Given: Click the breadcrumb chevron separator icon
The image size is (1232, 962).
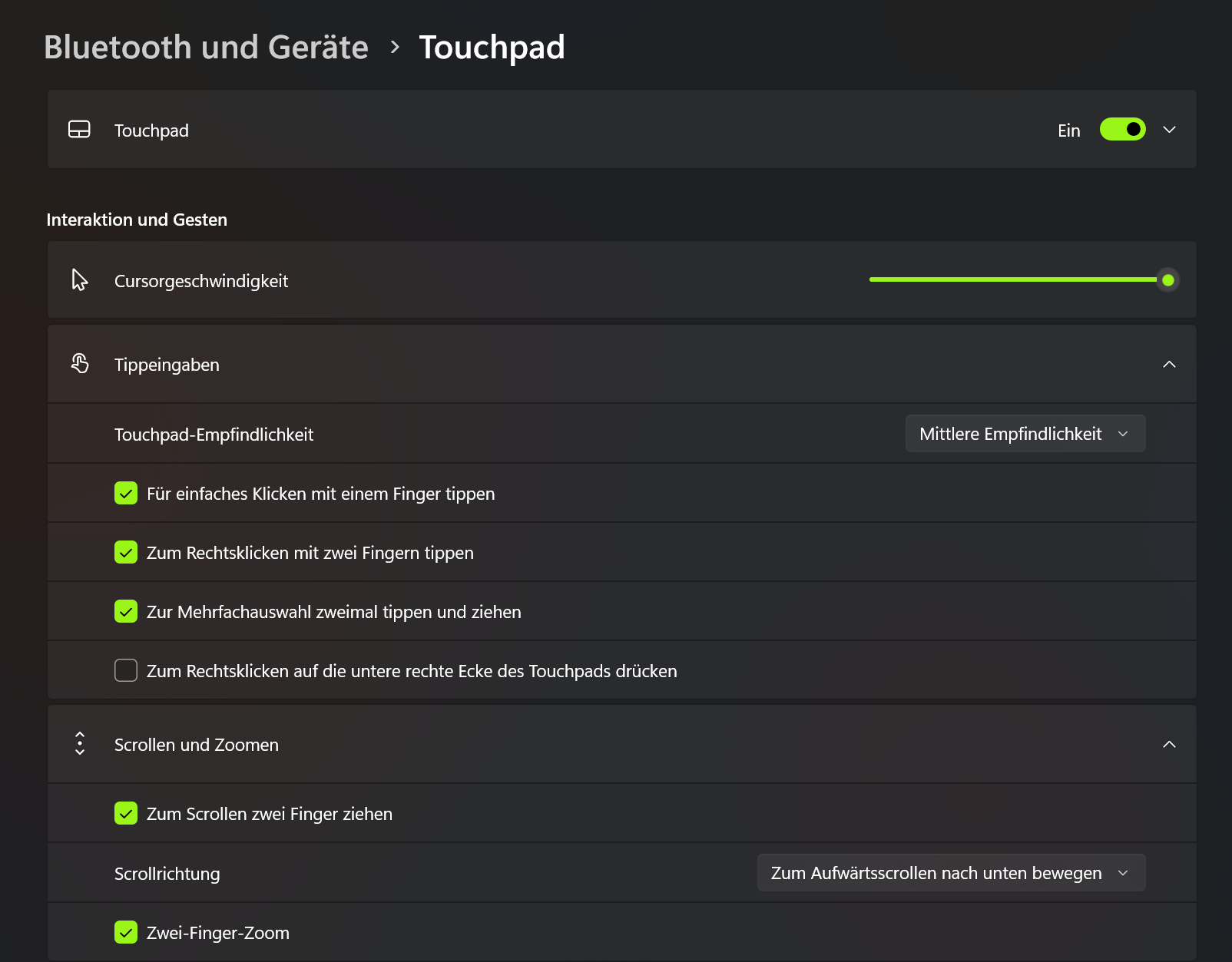Looking at the screenshot, I should click(395, 48).
